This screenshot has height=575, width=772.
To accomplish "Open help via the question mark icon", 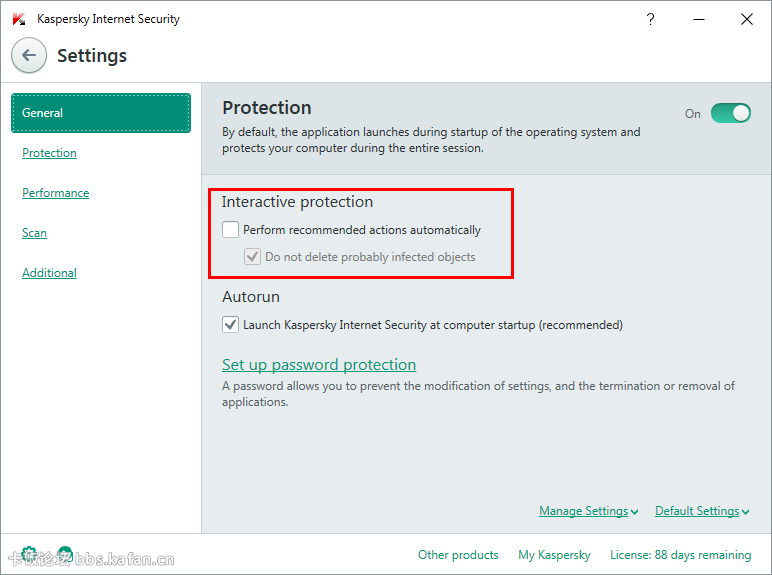I will coord(650,19).
